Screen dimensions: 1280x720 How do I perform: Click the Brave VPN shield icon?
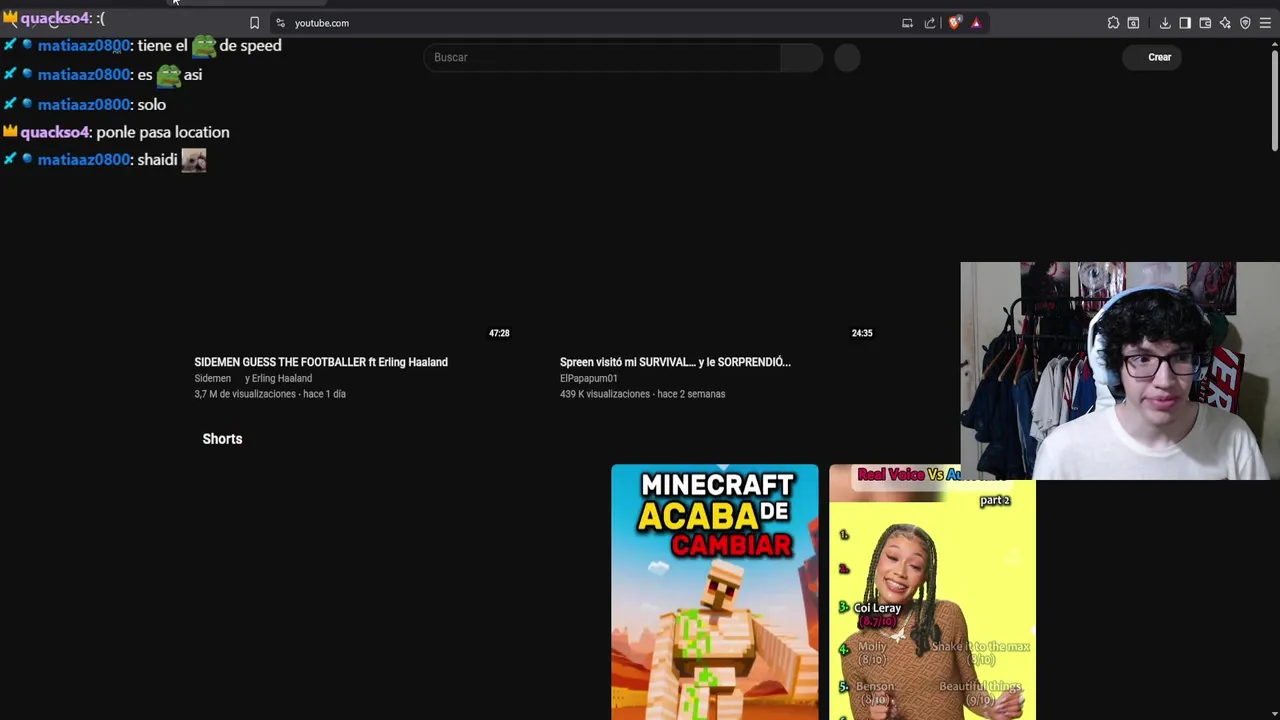[x=1245, y=23]
